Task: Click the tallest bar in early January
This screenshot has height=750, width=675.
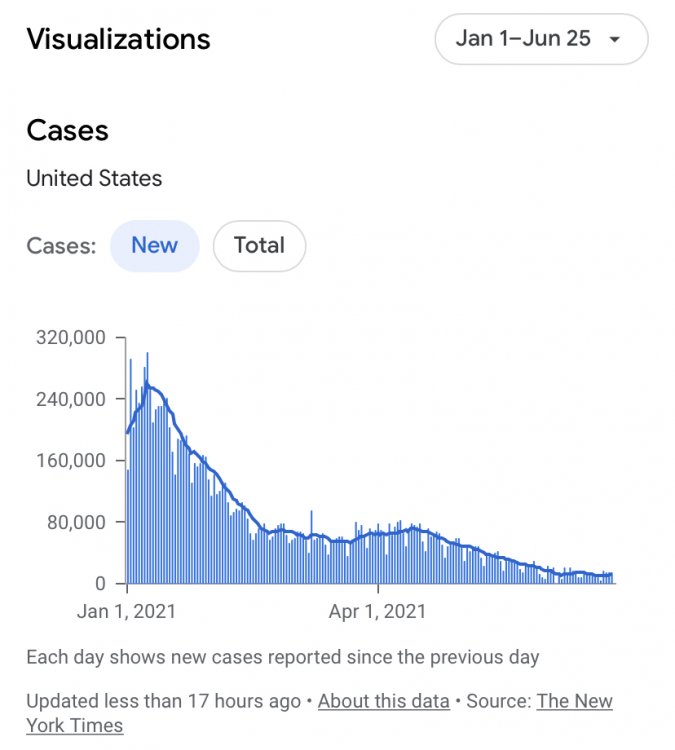Action: click(x=147, y=468)
